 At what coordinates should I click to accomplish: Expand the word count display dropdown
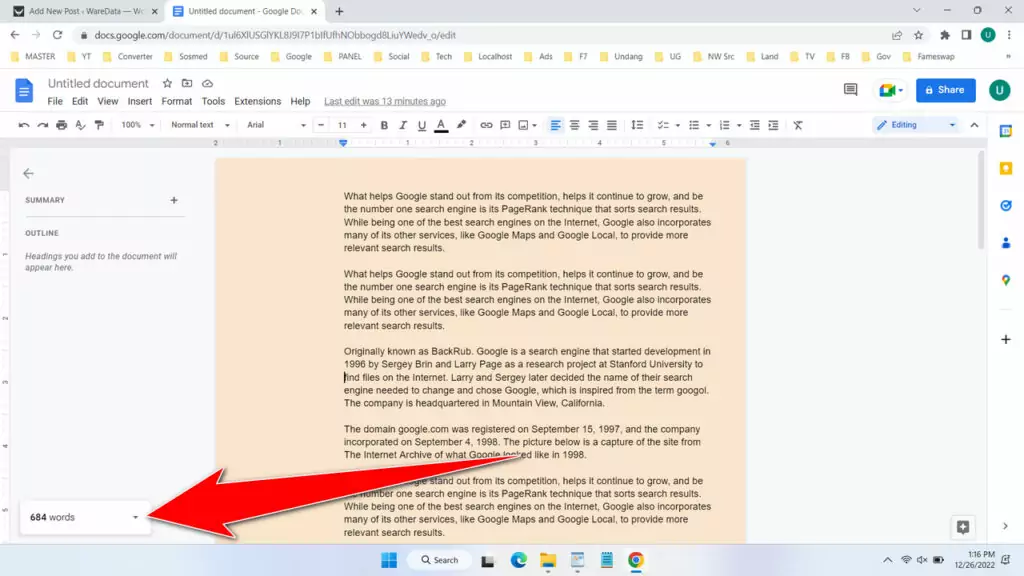coord(135,517)
